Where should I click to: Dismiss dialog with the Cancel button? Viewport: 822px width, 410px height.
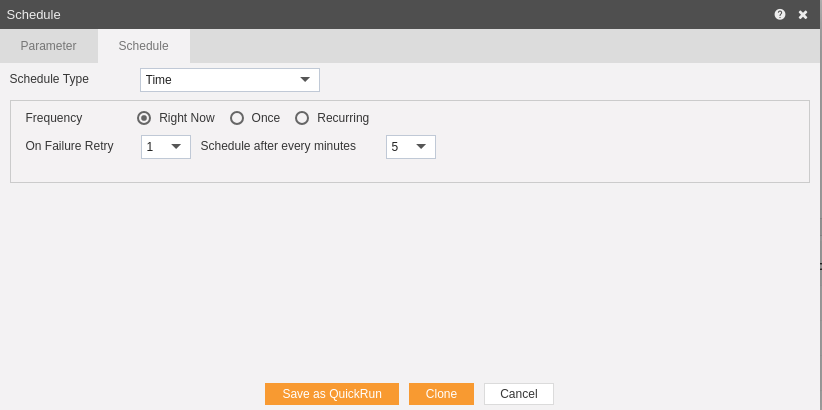(x=518, y=394)
